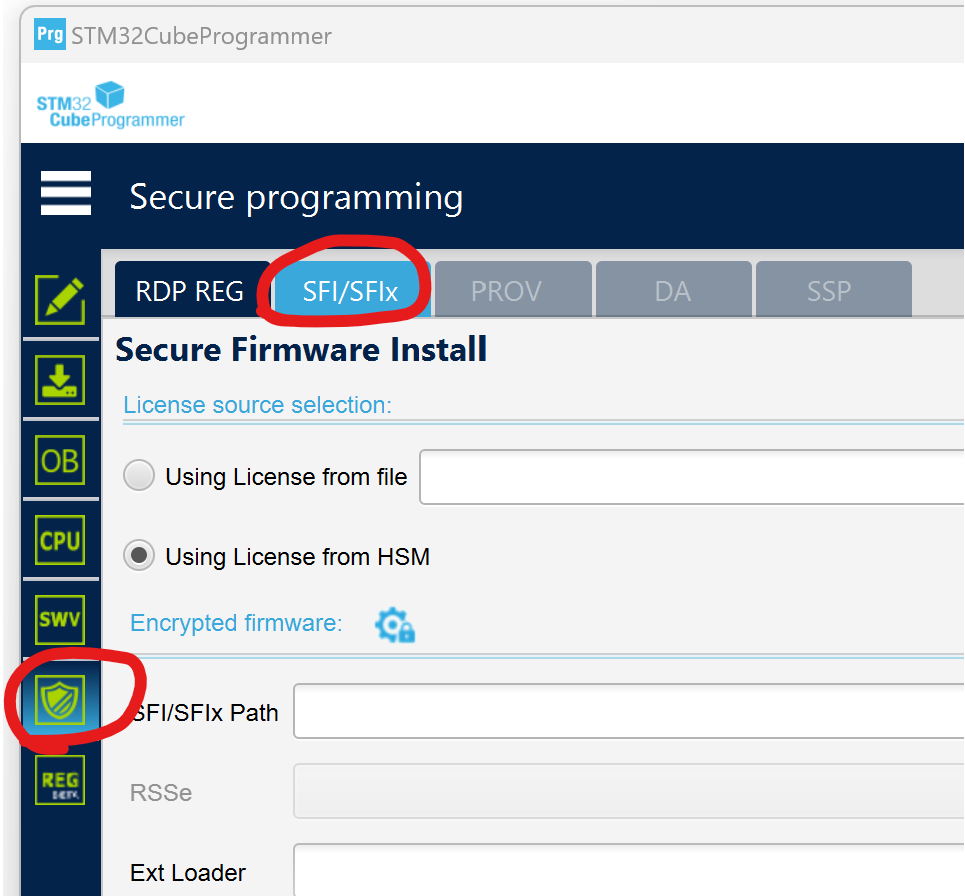Click the Ext Loader label
965x896 pixels.
click(188, 873)
